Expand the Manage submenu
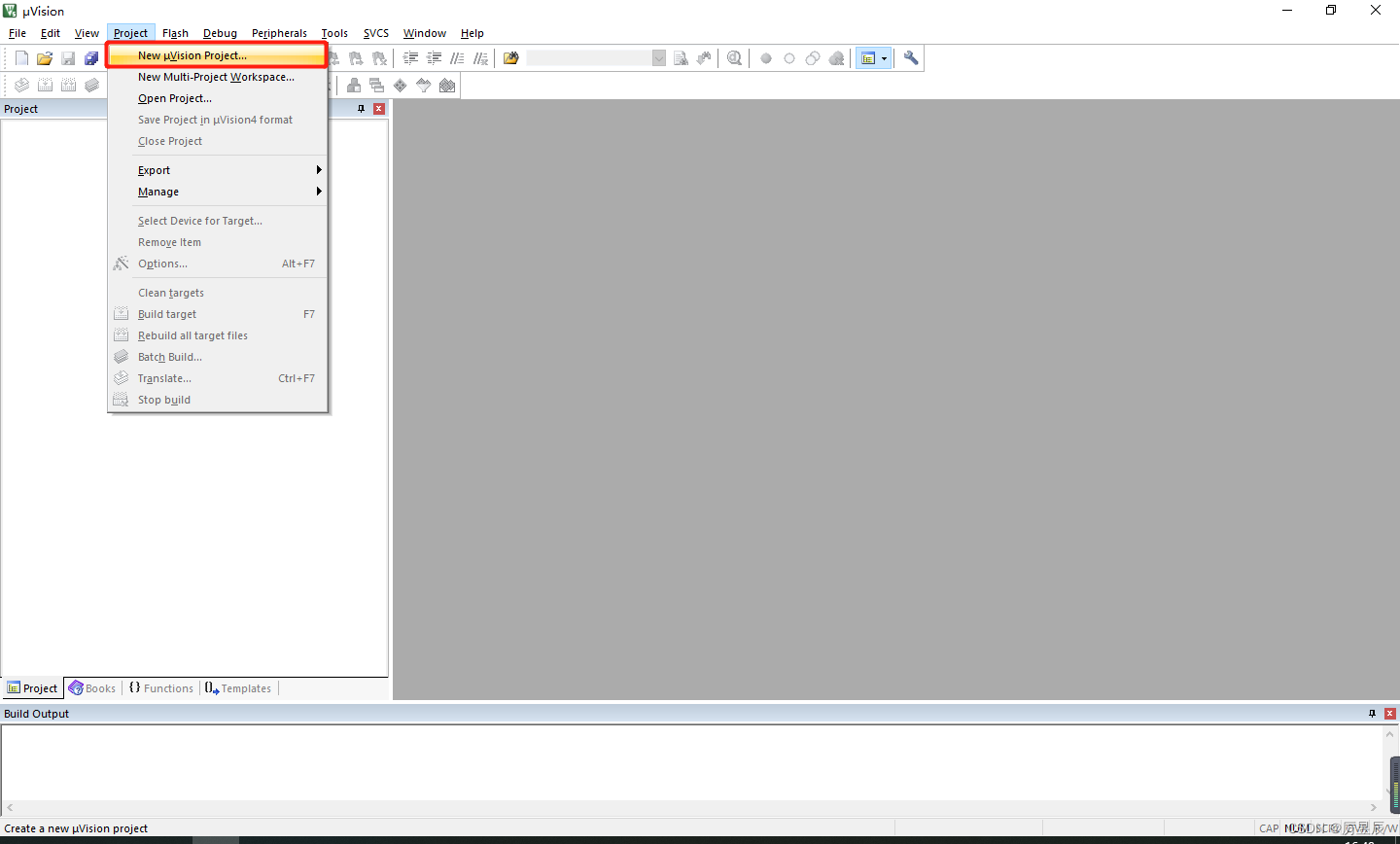 [x=218, y=192]
